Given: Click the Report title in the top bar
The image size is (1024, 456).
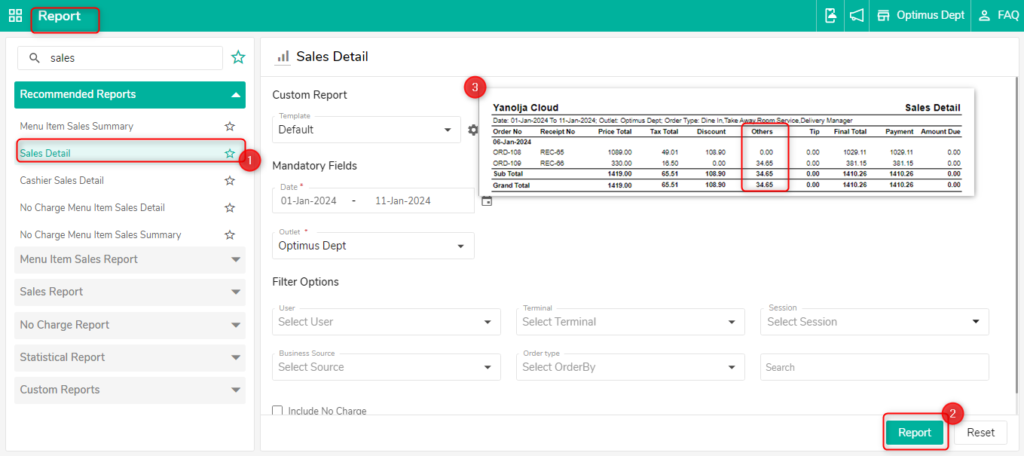Looking at the screenshot, I should click(x=59, y=16).
